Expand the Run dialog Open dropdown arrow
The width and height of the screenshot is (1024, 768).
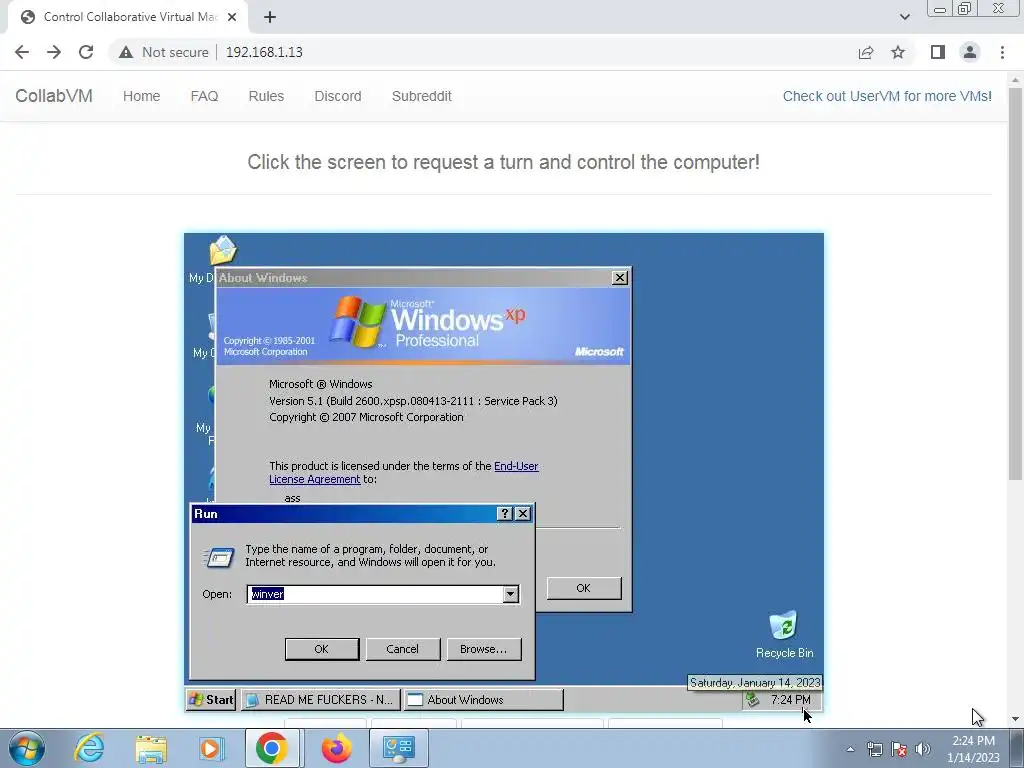(511, 594)
